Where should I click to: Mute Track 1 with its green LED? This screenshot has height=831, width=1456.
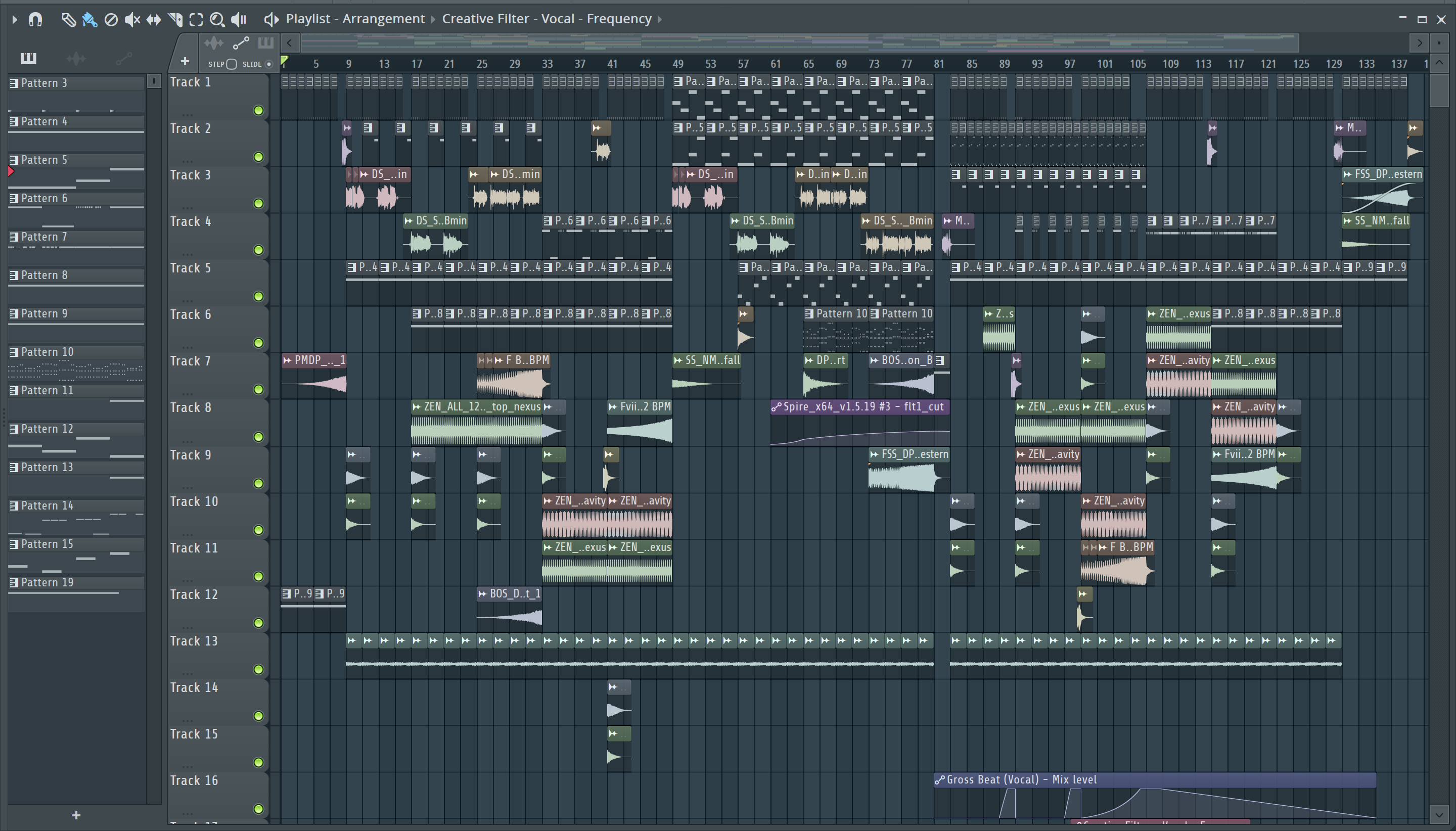click(258, 110)
